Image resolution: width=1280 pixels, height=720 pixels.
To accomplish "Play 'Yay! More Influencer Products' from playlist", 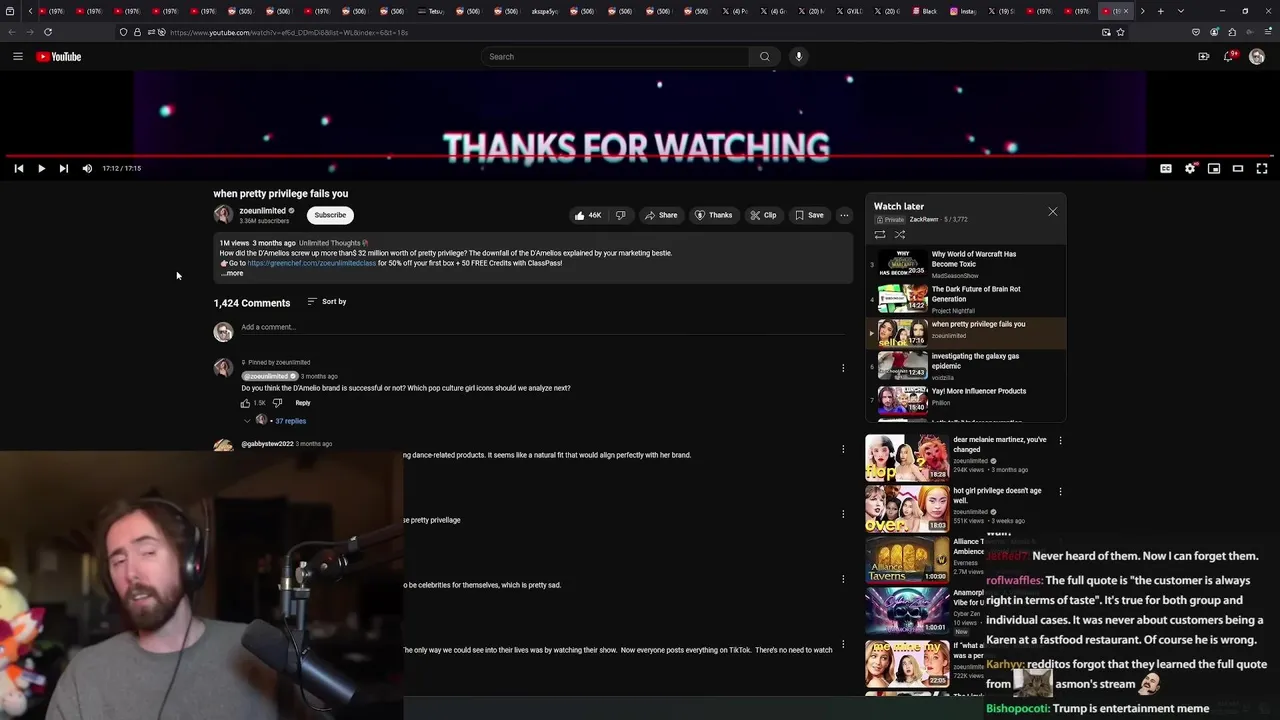I will click(967, 400).
